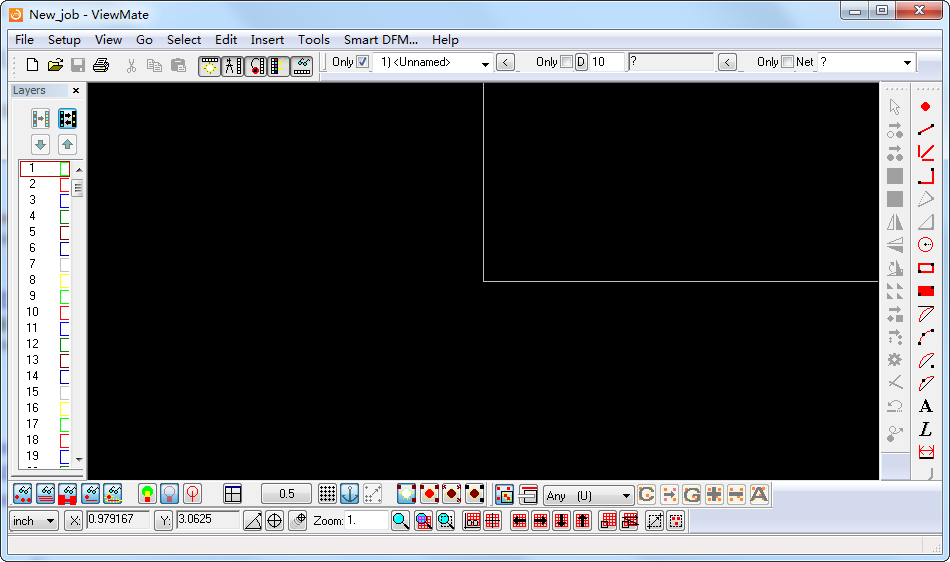
Task: Toggle the layer Only checkbox
Action: (362, 62)
